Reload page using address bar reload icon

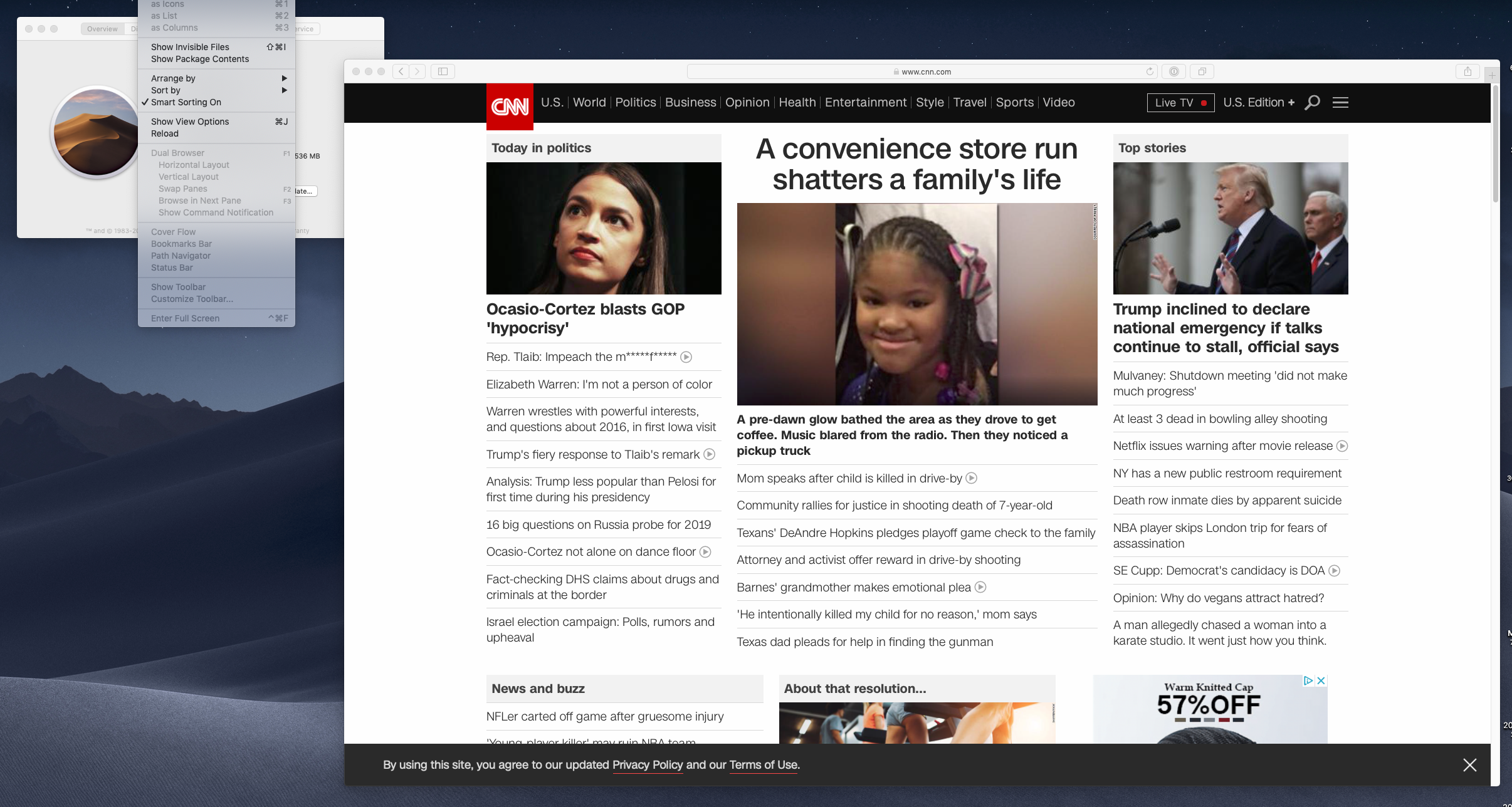click(x=1150, y=71)
